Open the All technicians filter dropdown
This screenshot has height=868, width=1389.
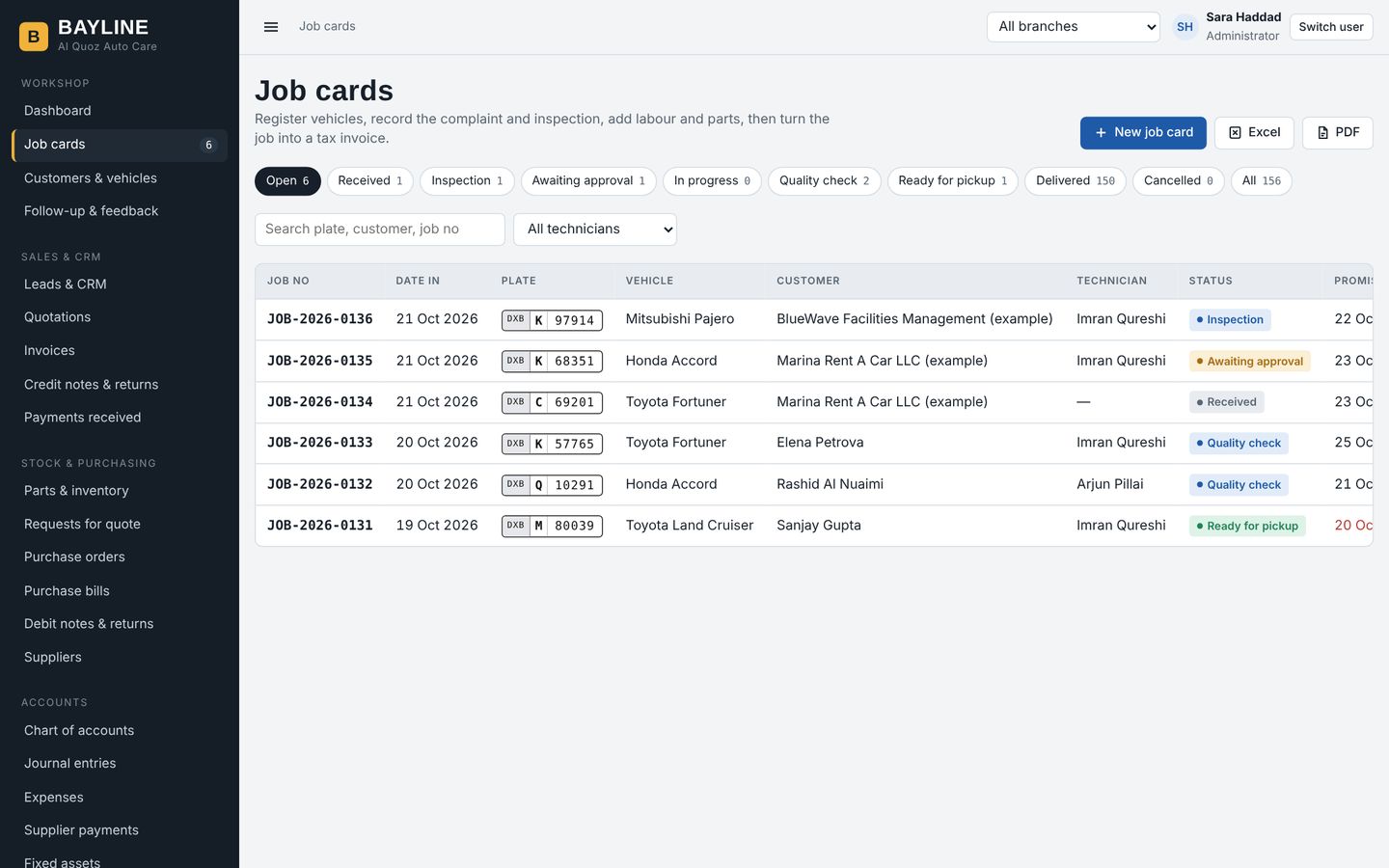pyautogui.click(x=595, y=230)
